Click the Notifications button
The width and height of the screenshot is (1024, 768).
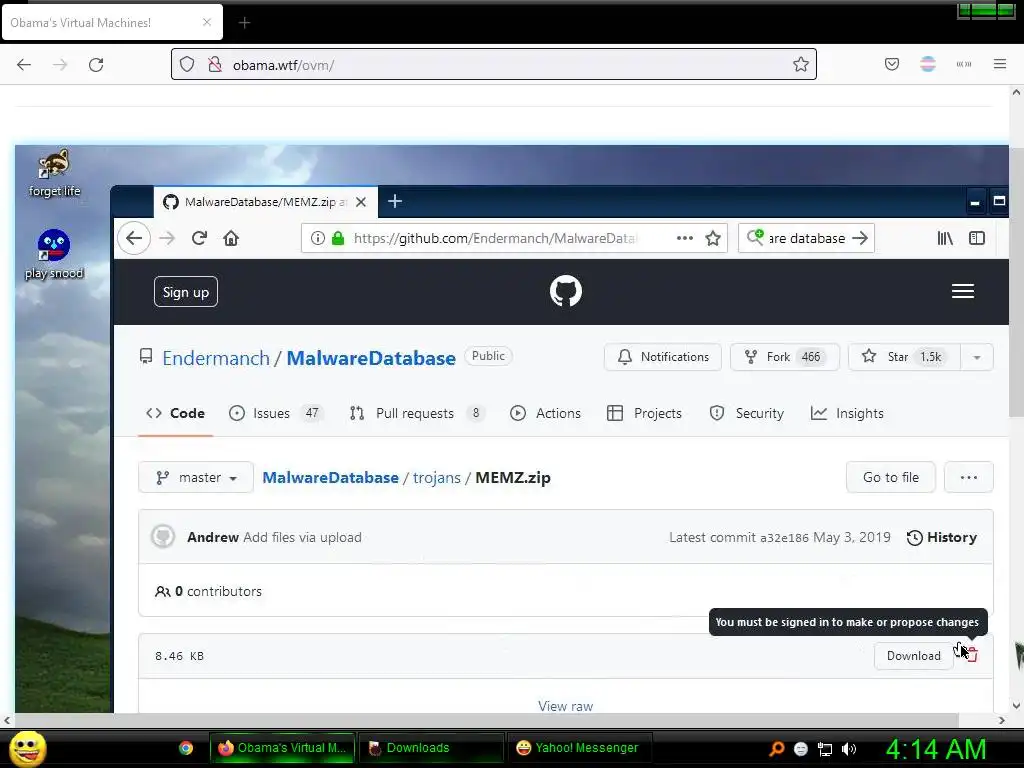click(663, 357)
